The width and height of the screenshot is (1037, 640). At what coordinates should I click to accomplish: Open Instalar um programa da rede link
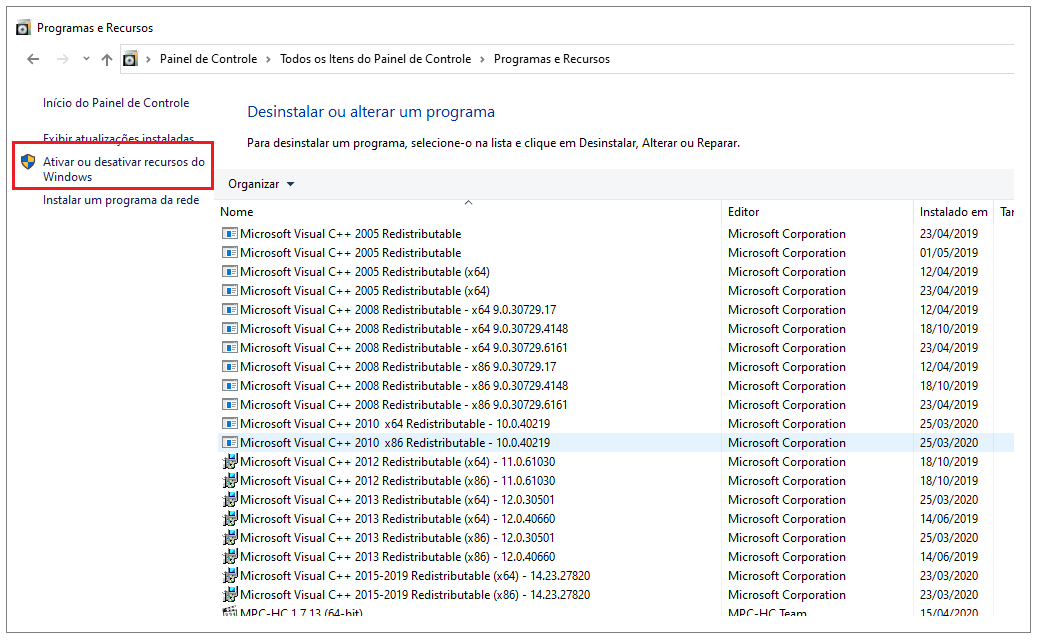(x=121, y=200)
